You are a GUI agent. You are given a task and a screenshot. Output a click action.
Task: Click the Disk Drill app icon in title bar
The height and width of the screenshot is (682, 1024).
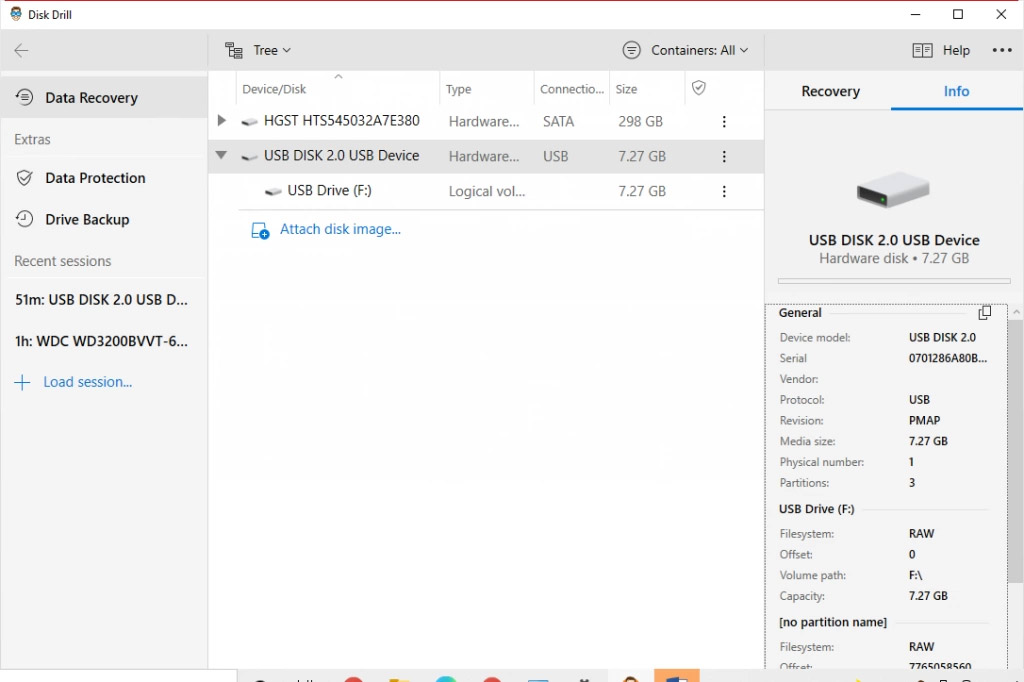(x=16, y=14)
